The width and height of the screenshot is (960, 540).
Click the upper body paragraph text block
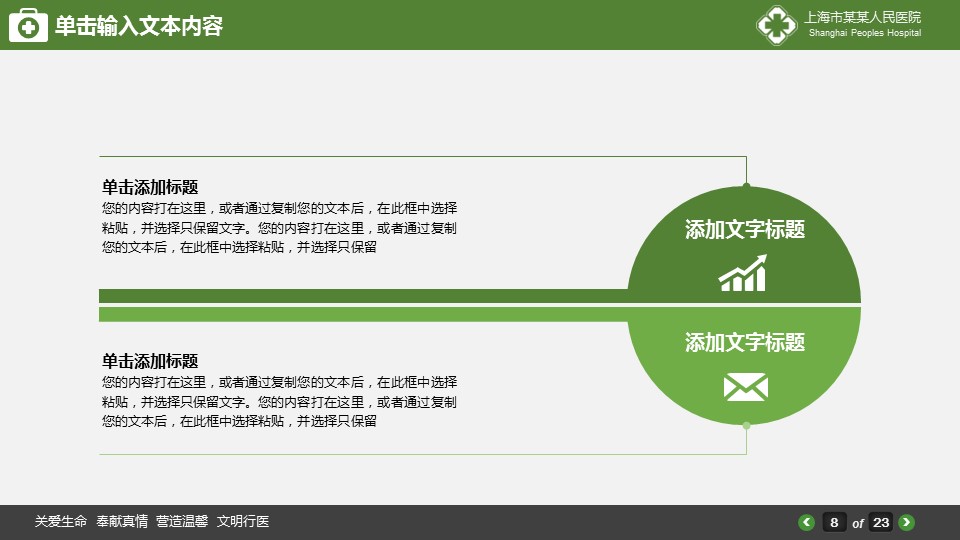pos(279,228)
